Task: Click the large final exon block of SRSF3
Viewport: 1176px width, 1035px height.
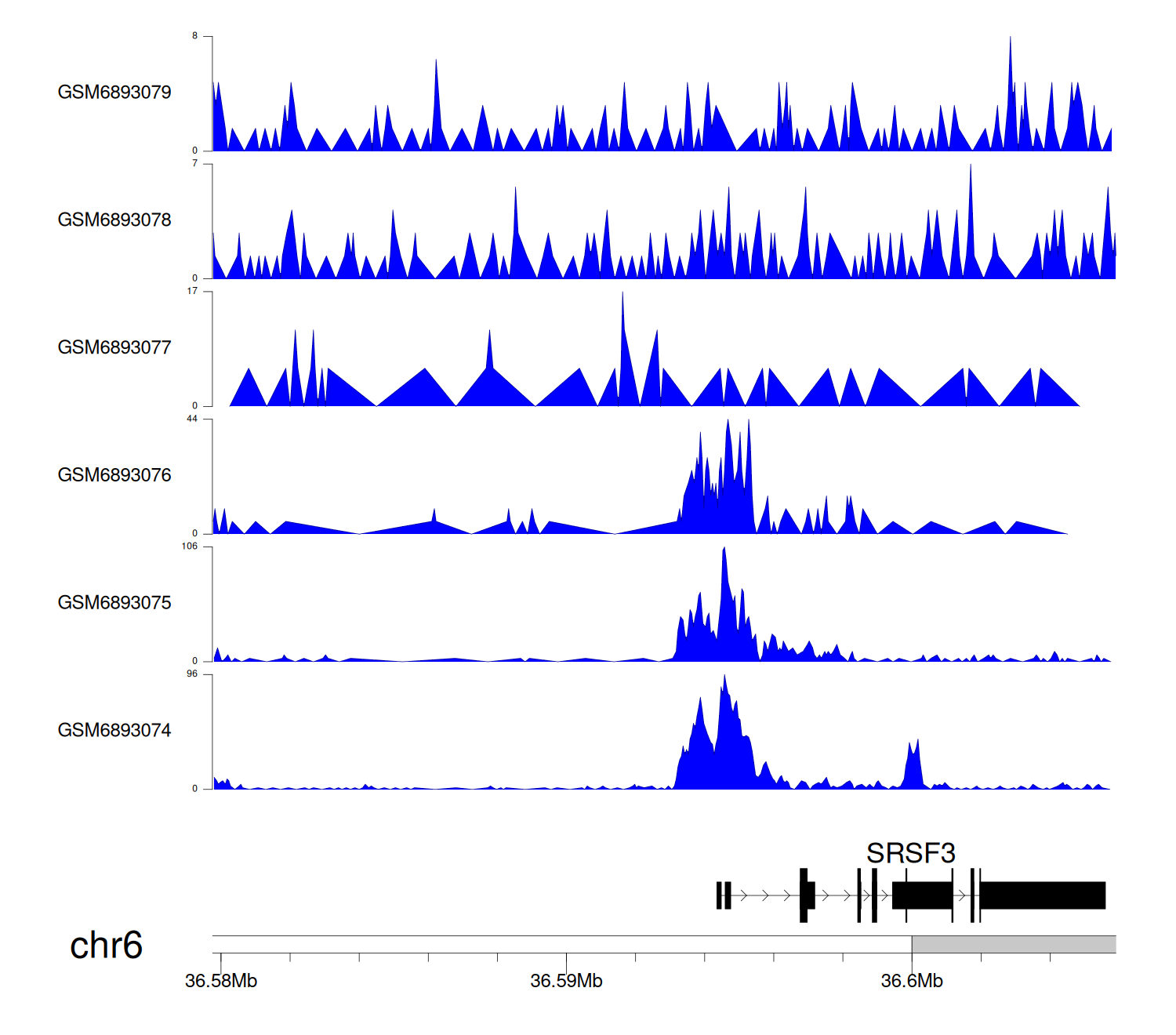Action: [x=1042, y=895]
